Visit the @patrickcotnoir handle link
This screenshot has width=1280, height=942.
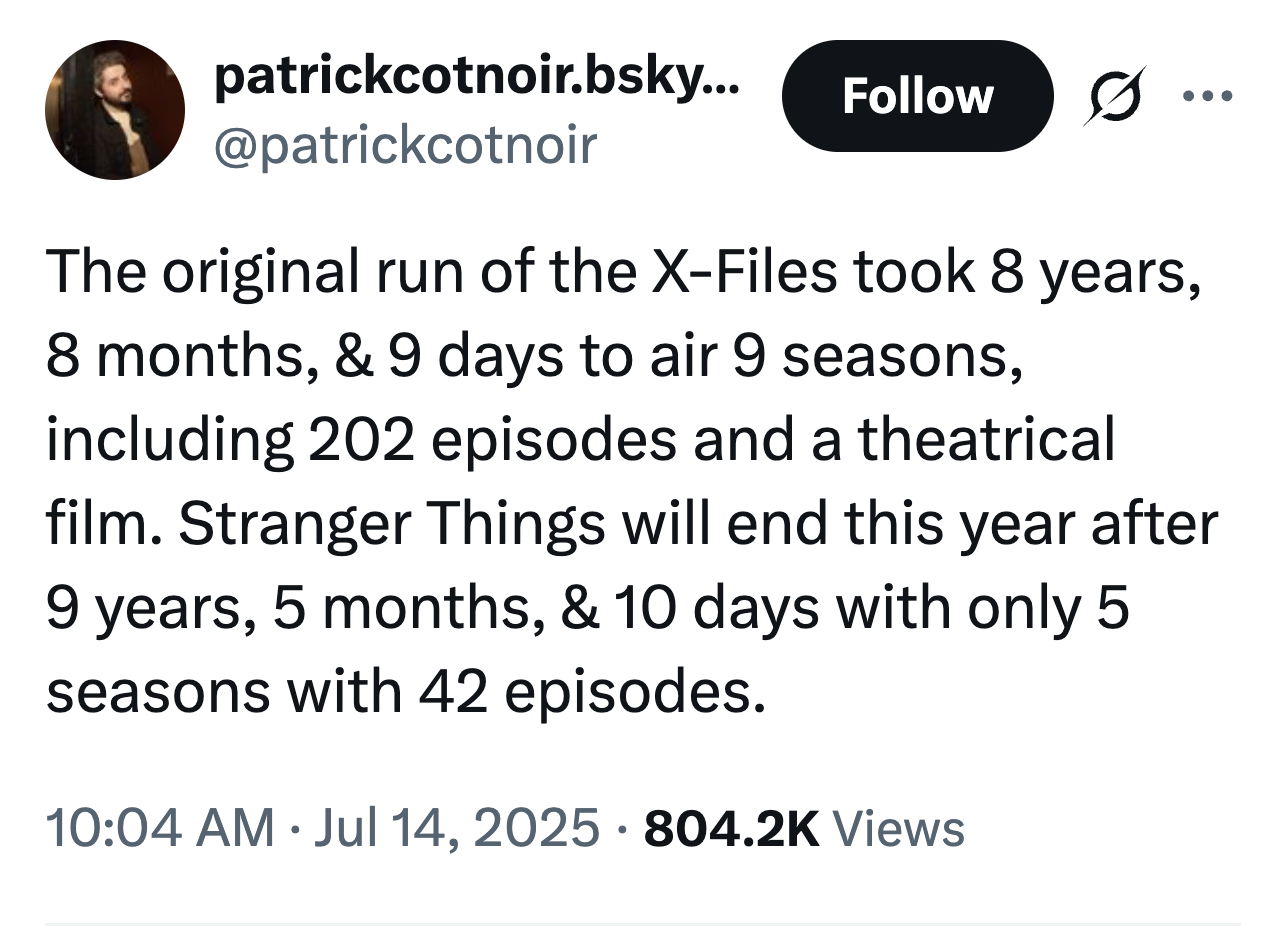coord(404,144)
